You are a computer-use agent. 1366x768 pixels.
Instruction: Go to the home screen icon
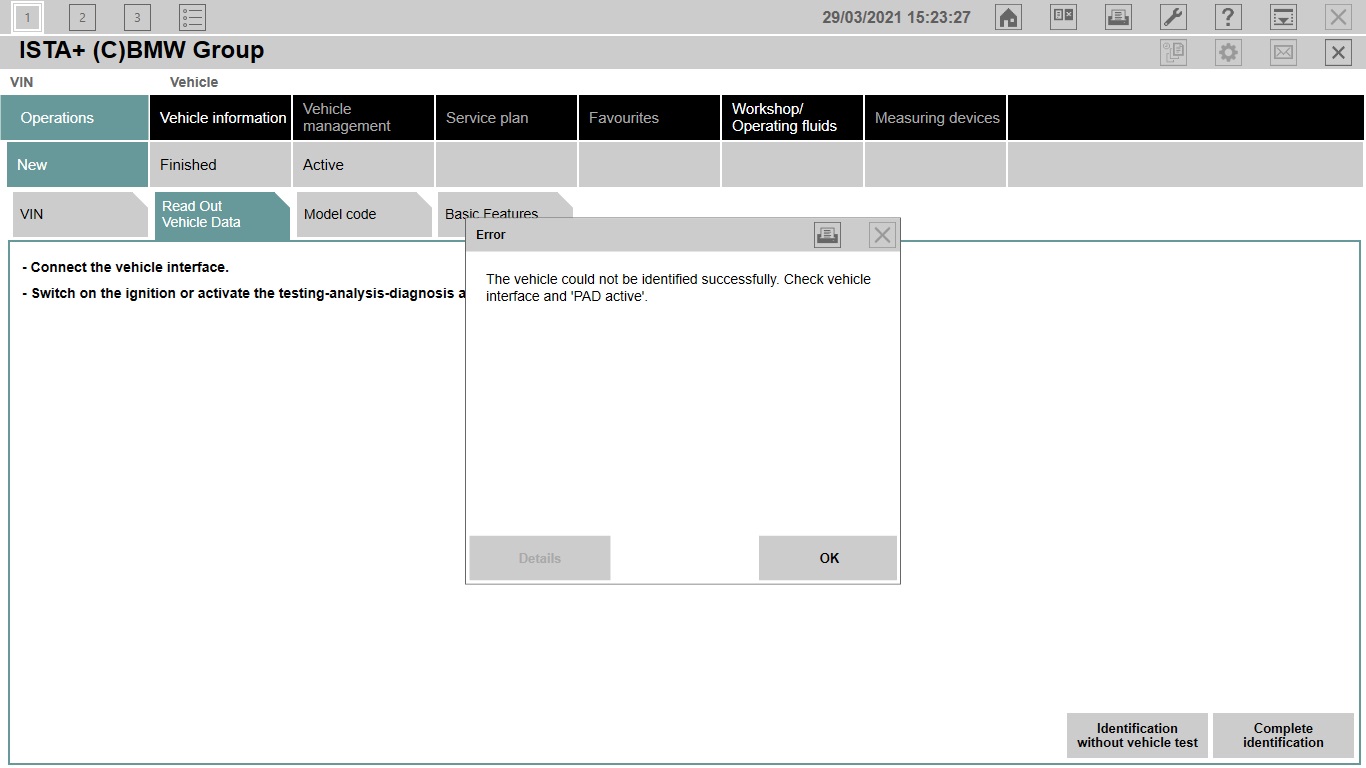(x=1009, y=17)
